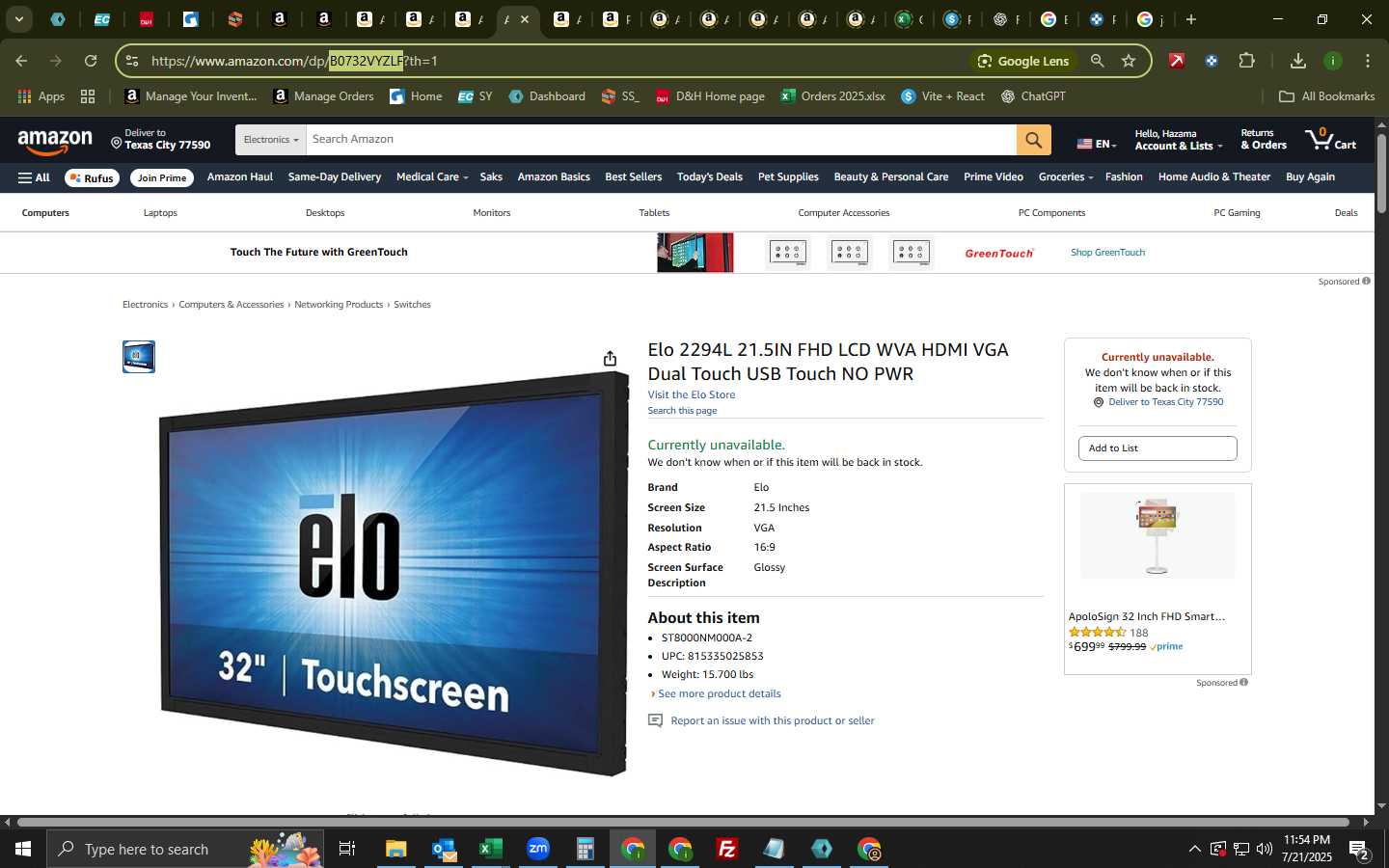Click the Amazon logo in the header
Viewport: 1389px width, 868px height.
[x=55, y=141]
